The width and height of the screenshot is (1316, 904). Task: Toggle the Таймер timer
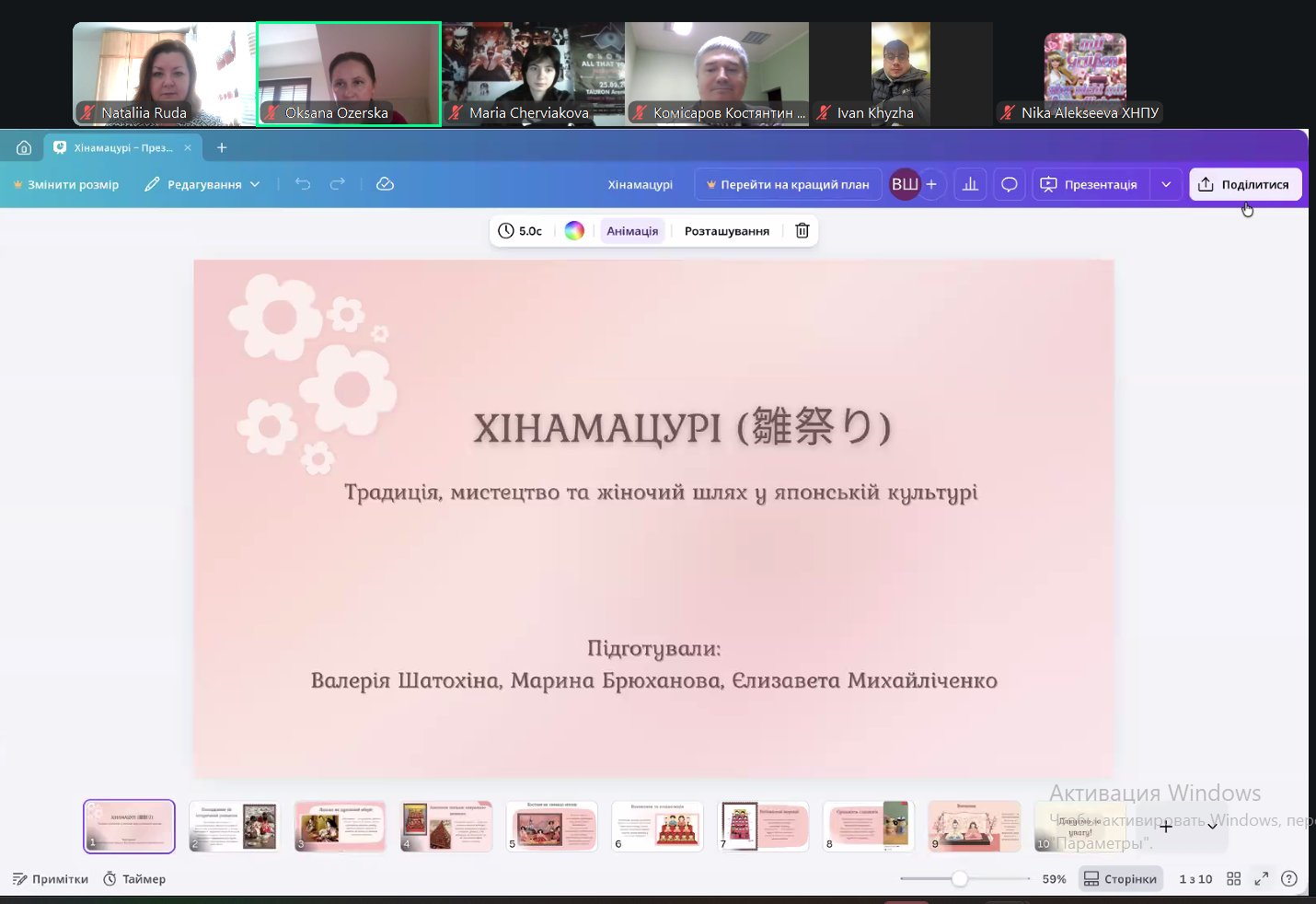[x=134, y=879]
